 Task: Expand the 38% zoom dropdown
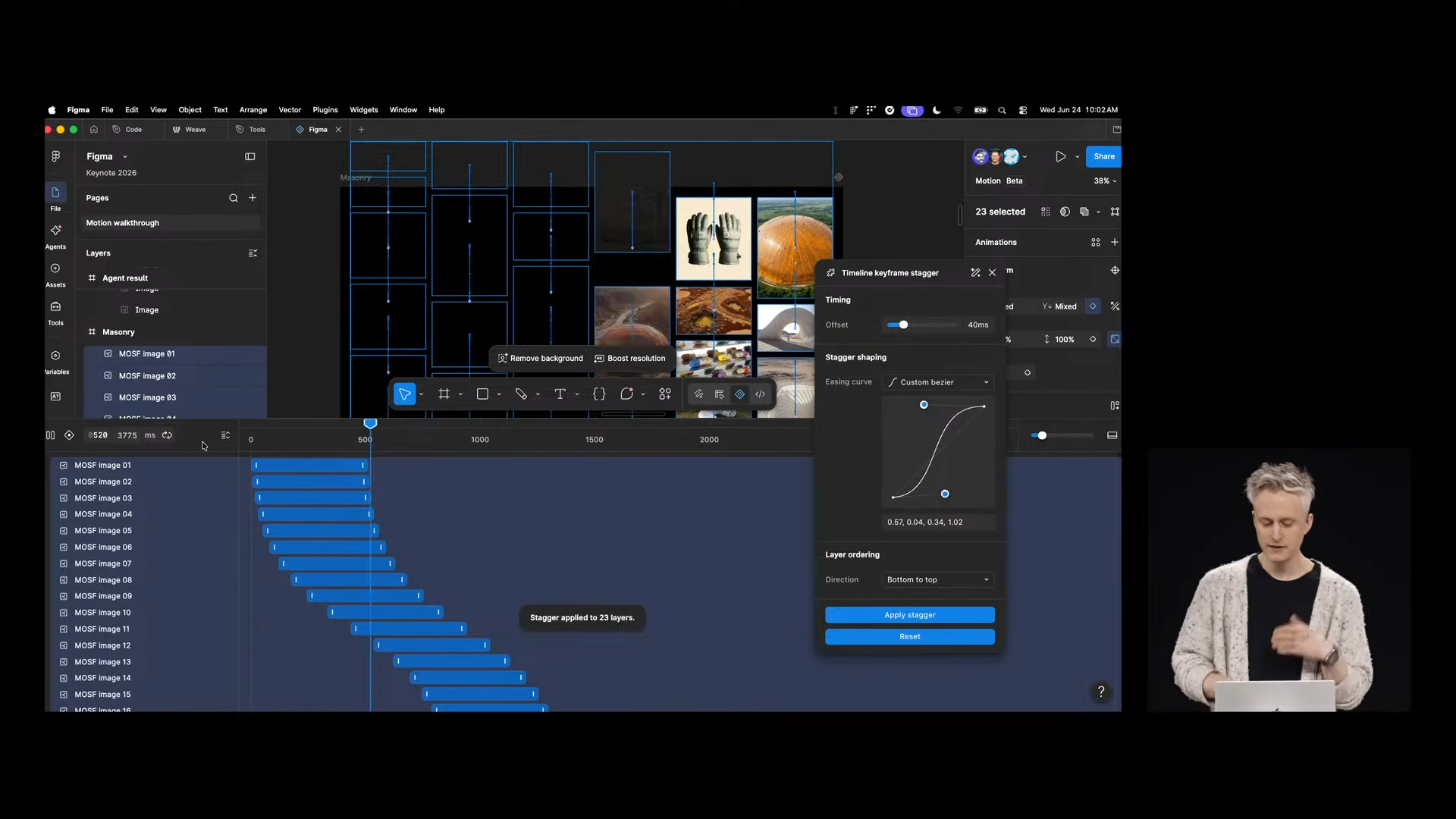[x=1105, y=181]
